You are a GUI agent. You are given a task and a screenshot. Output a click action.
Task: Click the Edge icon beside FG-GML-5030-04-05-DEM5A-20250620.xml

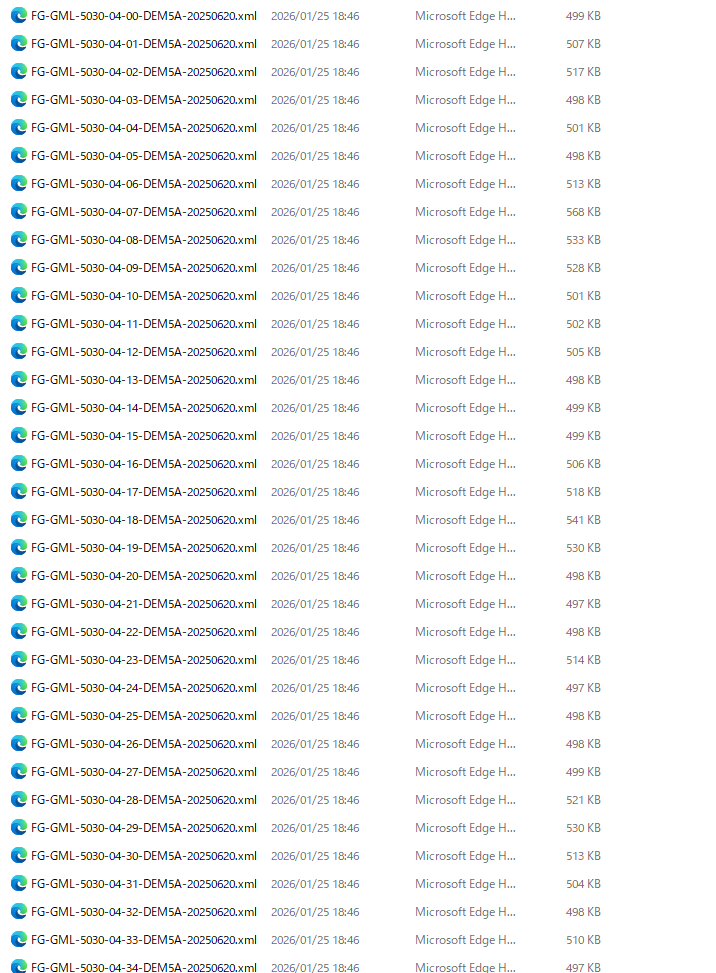click(19, 156)
